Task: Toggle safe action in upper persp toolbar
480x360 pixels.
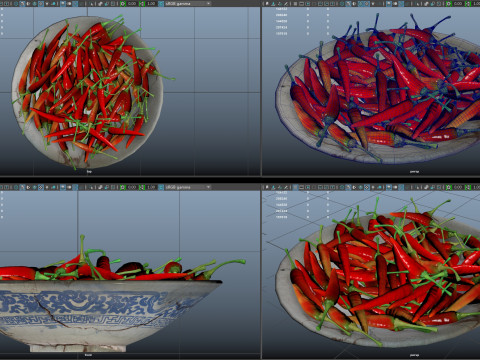Action: [x=327, y=4]
